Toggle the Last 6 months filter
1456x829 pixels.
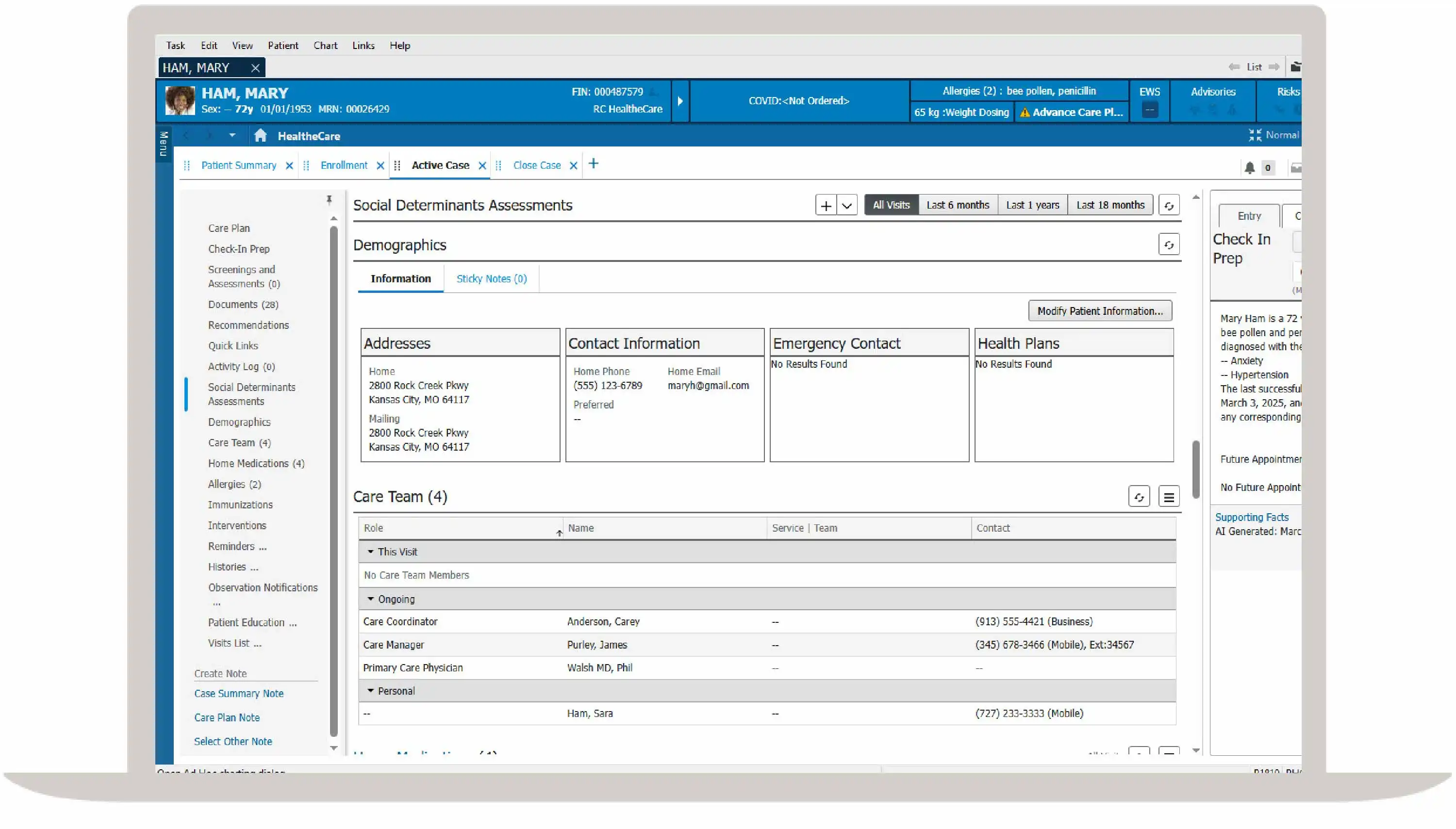(x=958, y=204)
